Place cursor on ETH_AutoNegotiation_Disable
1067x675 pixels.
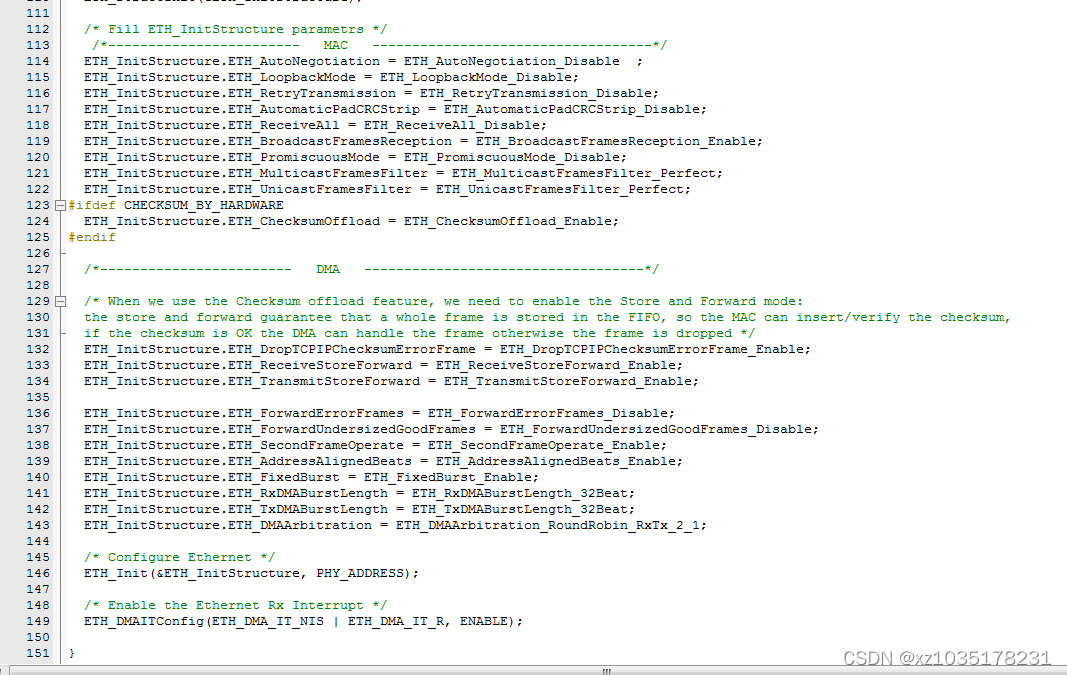pyautogui.click(x=512, y=61)
